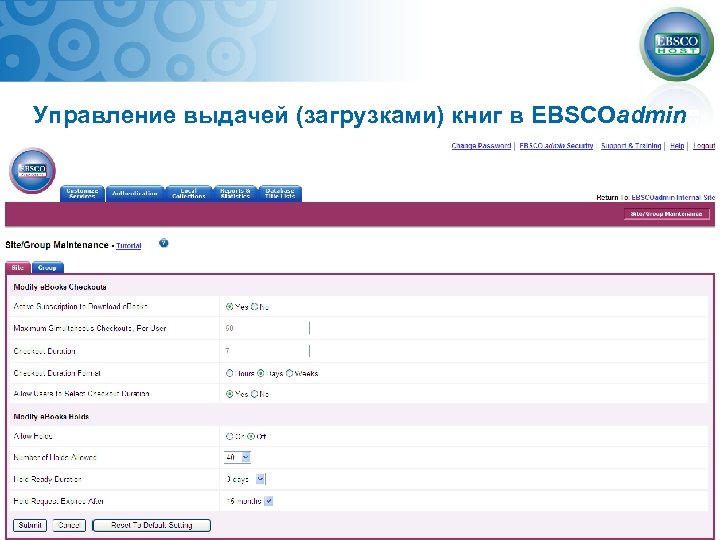Image resolution: width=720 pixels, height=540 pixels.
Task: Open the Local Collections tab
Action: (189, 193)
